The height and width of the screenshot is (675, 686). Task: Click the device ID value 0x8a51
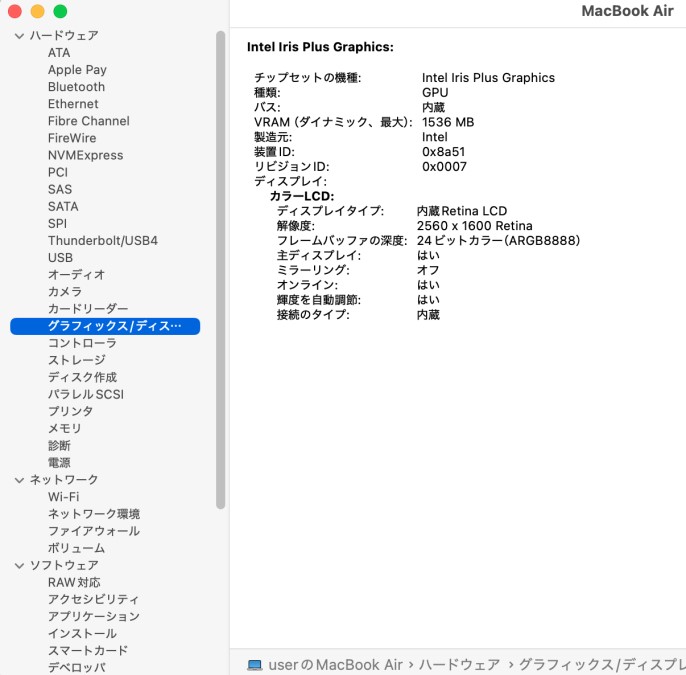pyautogui.click(x=443, y=152)
